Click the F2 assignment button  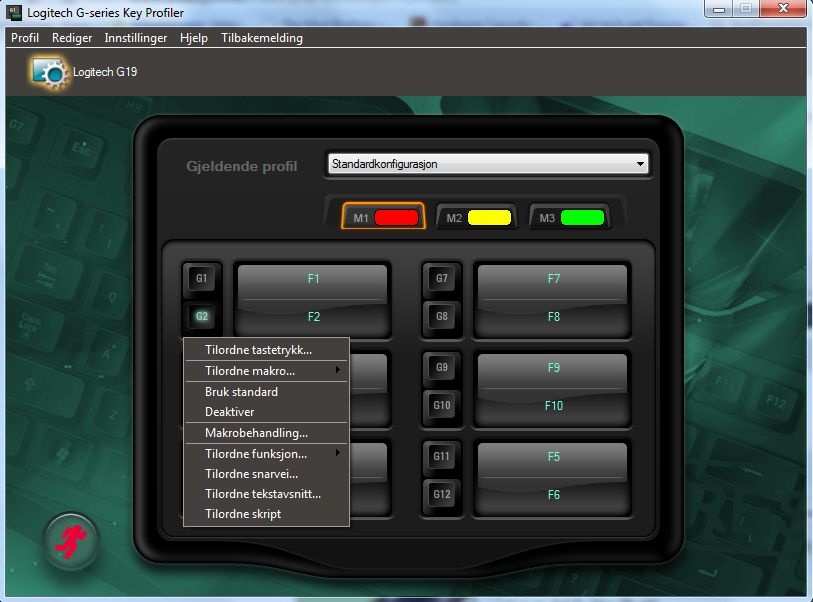tap(313, 317)
